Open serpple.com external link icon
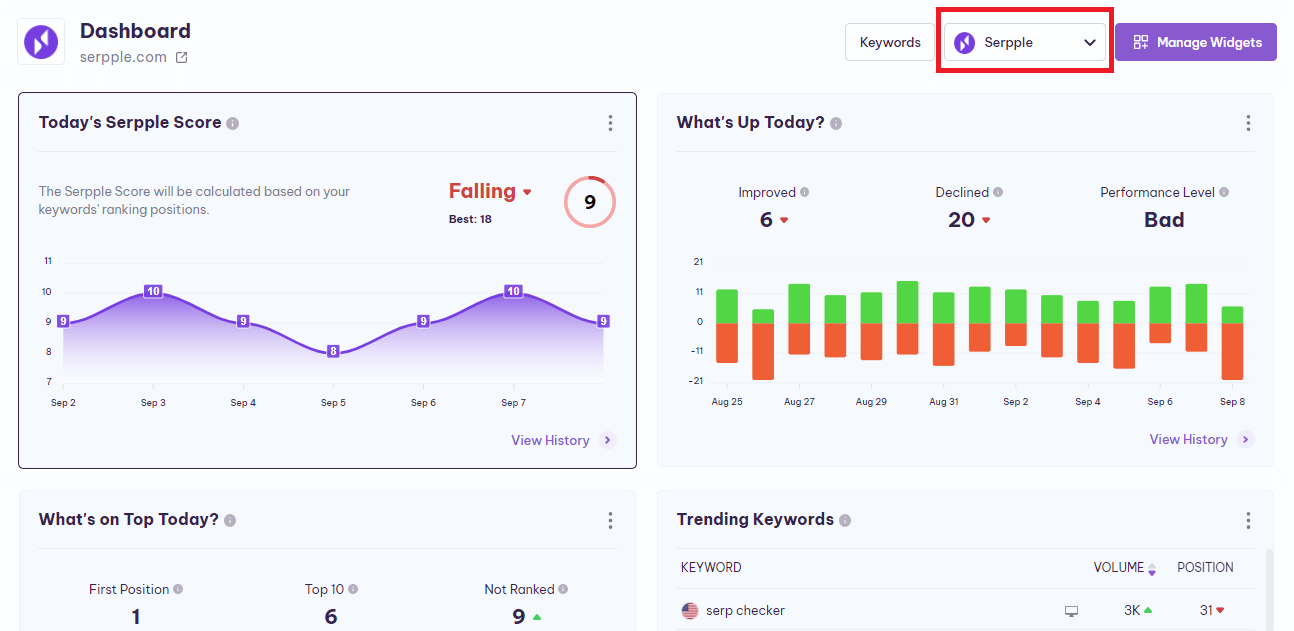This screenshot has width=1294, height=631. pyautogui.click(x=182, y=57)
